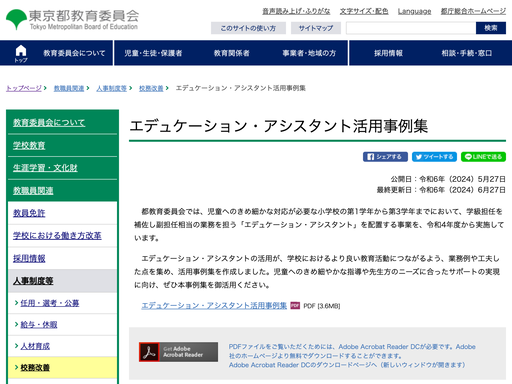Select highlighted 校務改善 sidebar sub-item
Viewport: 512px width, 384px height.
(35, 368)
